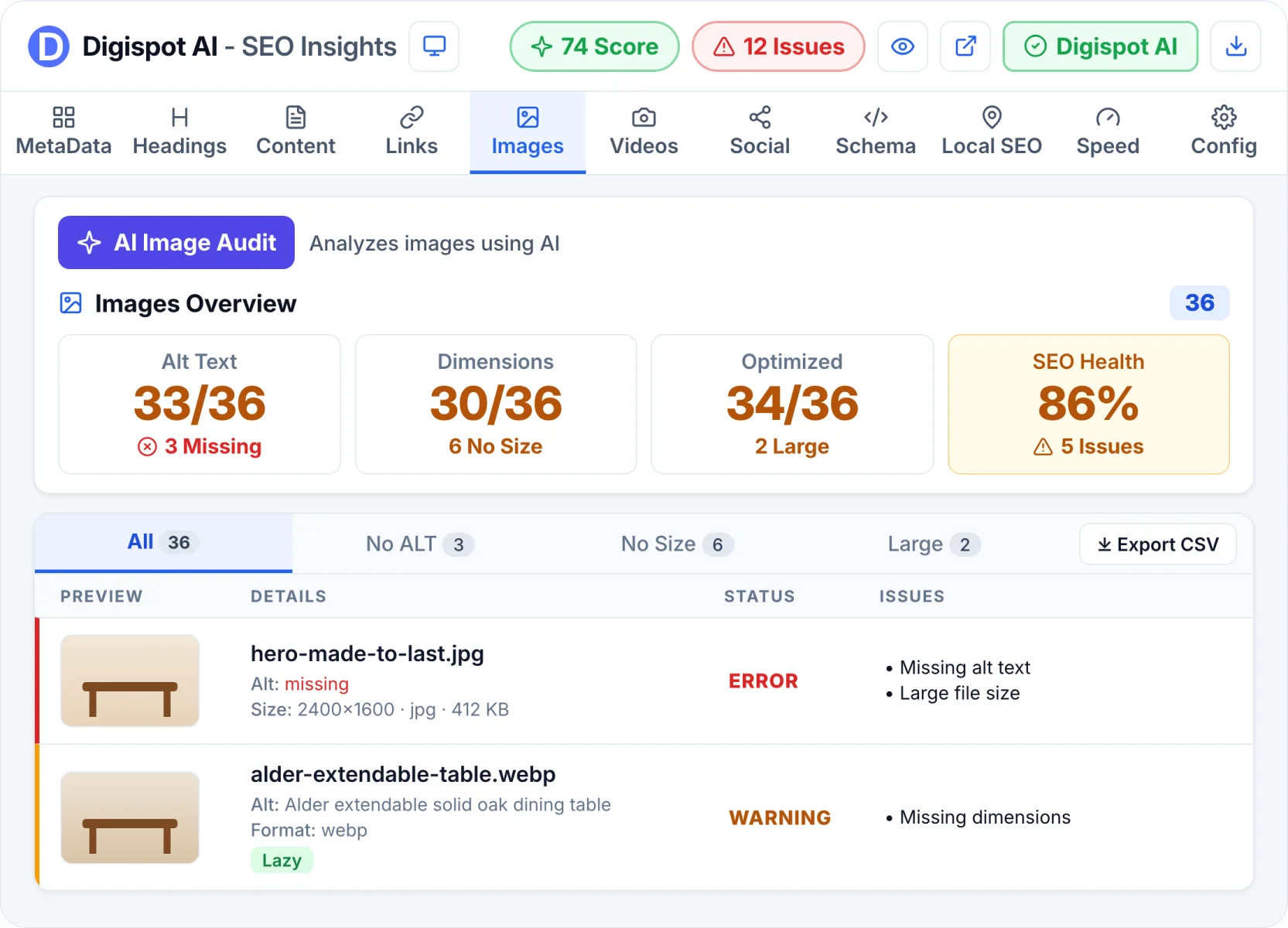Show the All 36 images filter

pyautogui.click(x=163, y=543)
